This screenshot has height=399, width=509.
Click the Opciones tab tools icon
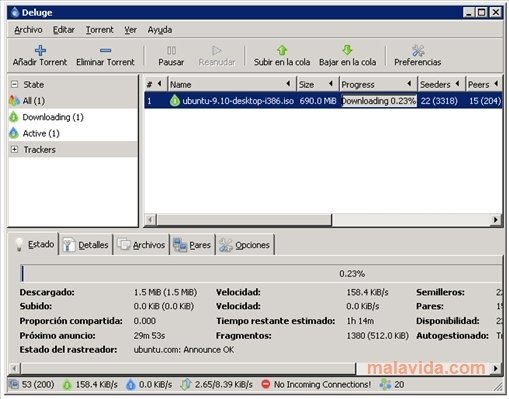point(226,245)
